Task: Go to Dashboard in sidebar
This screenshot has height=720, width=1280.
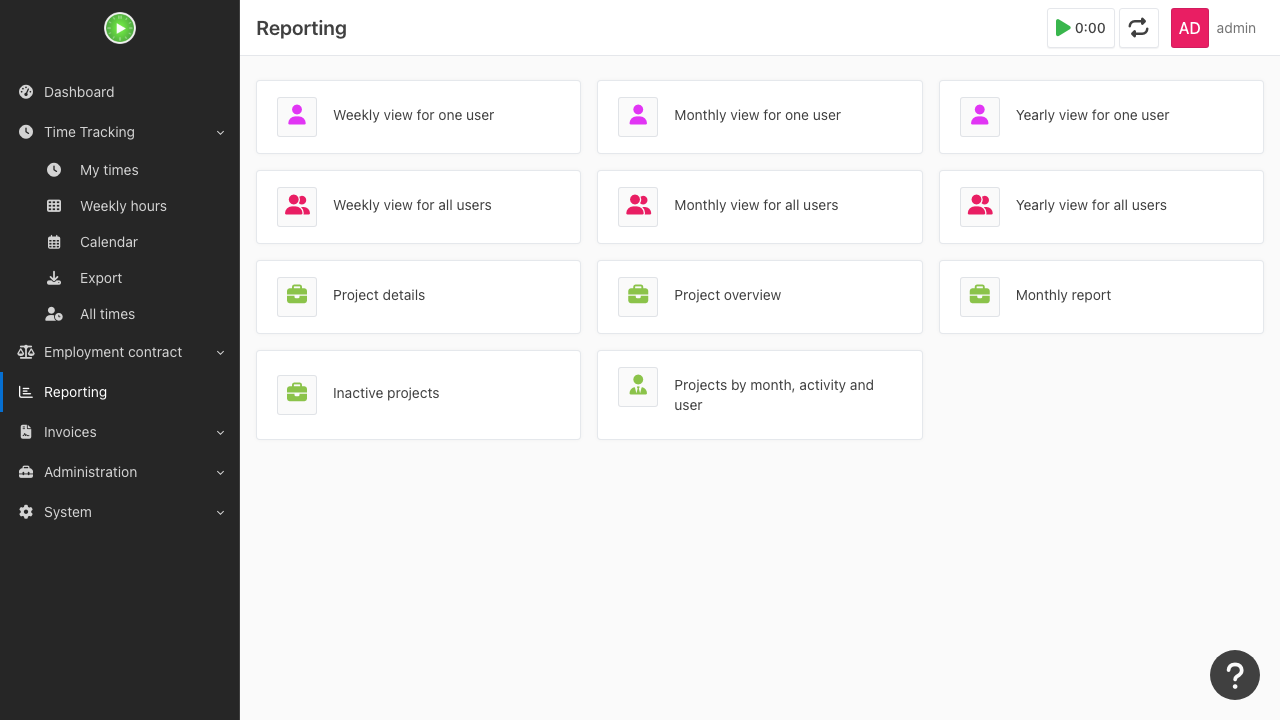Action: (120, 92)
